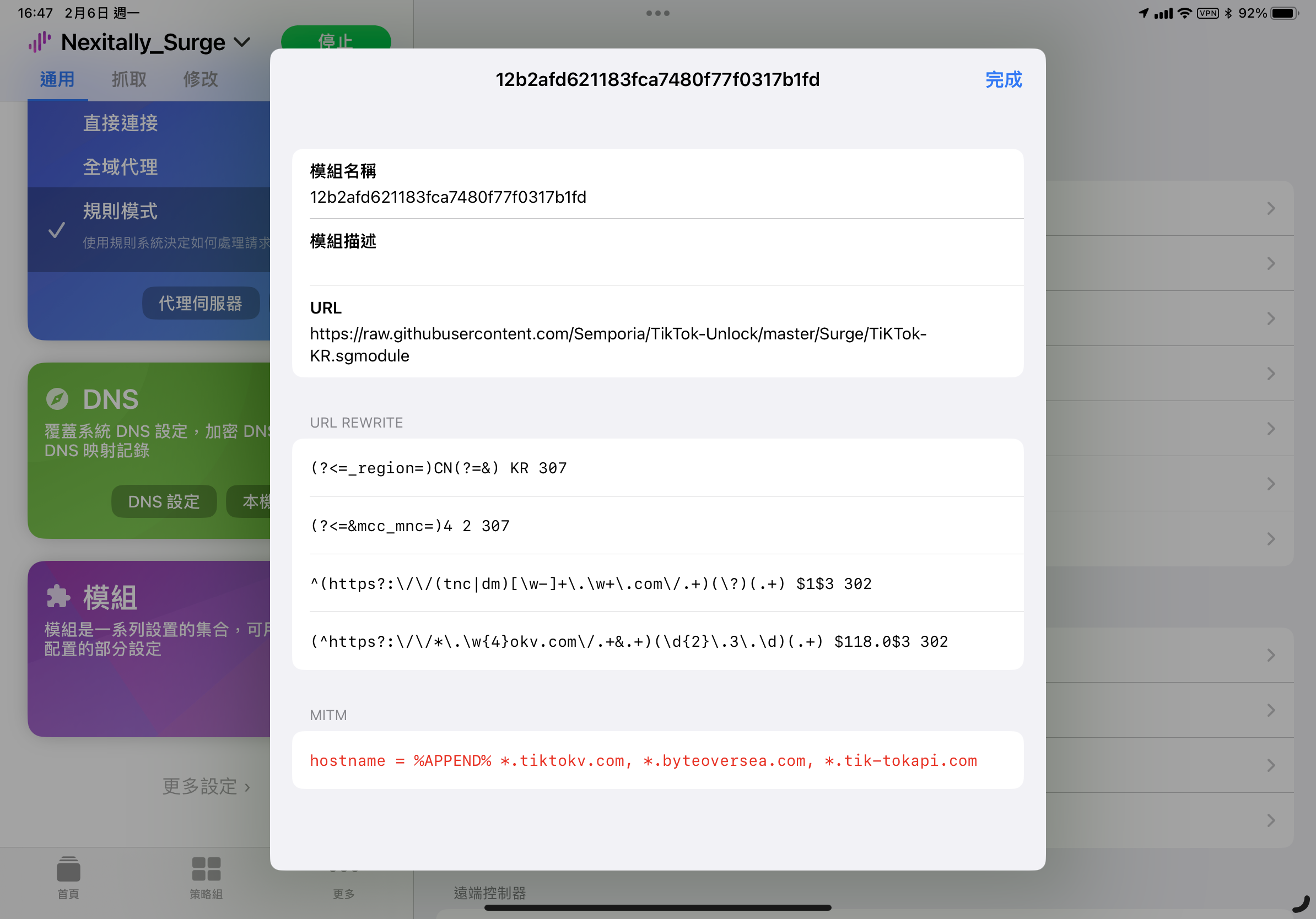Open DNS 設定
The width and height of the screenshot is (1316, 919).
164,501
